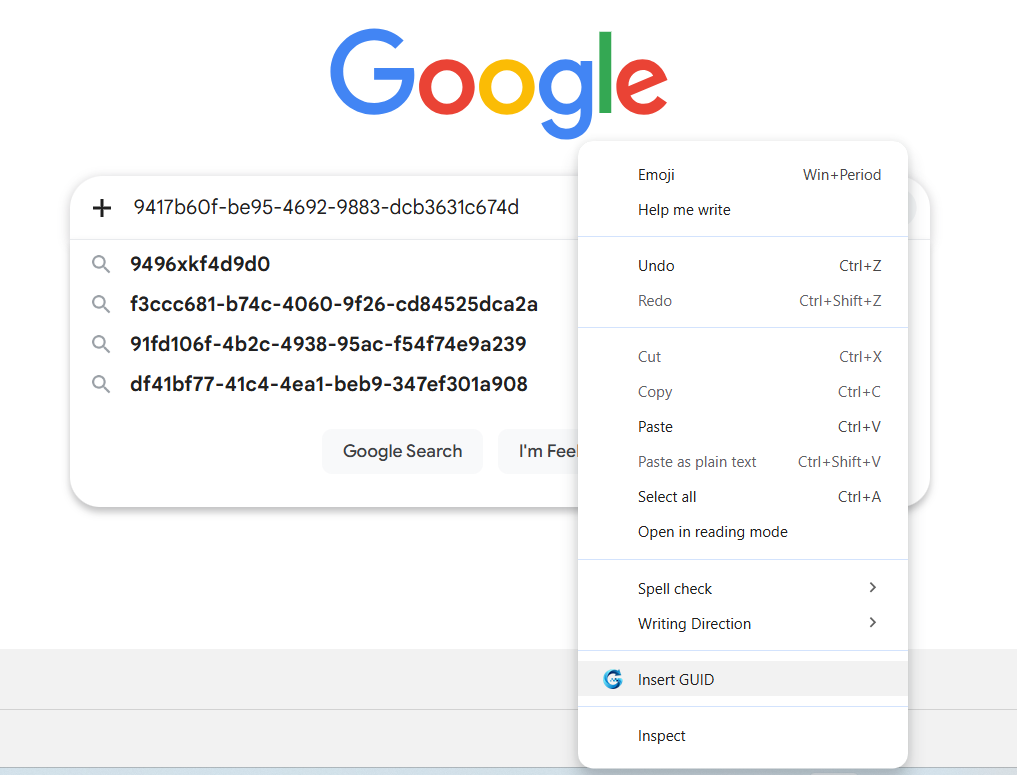This screenshot has width=1017, height=775.
Task: Click the magnifier icon beside the 91fd106f suggestion
Action: tap(100, 344)
